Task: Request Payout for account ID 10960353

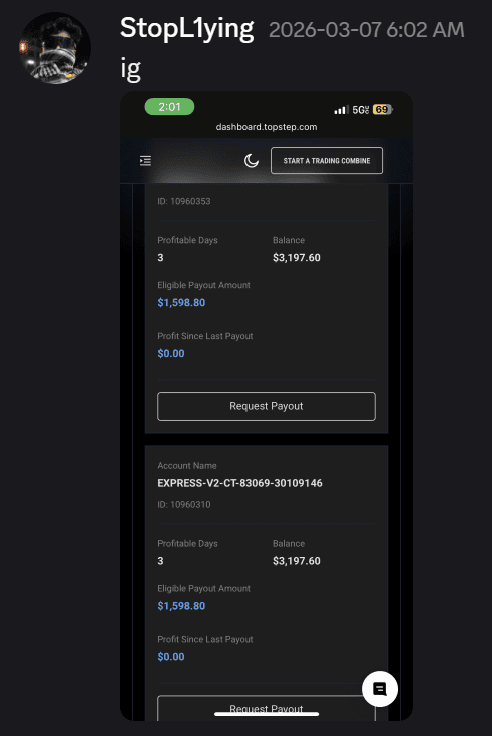Action: tap(266, 406)
